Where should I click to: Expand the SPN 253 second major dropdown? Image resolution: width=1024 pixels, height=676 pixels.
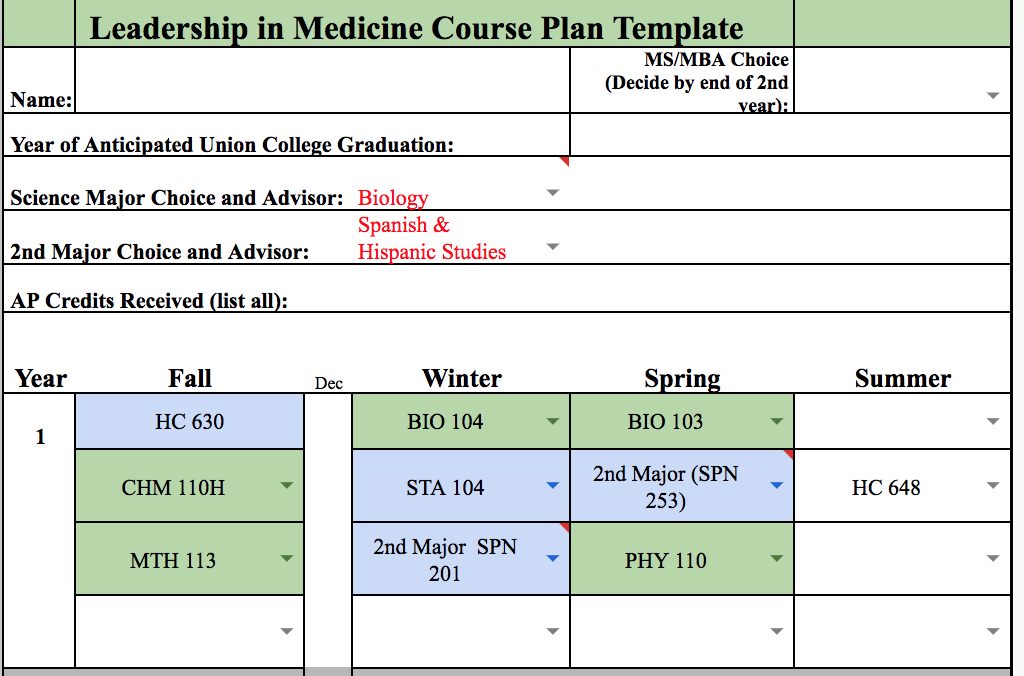(x=777, y=487)
